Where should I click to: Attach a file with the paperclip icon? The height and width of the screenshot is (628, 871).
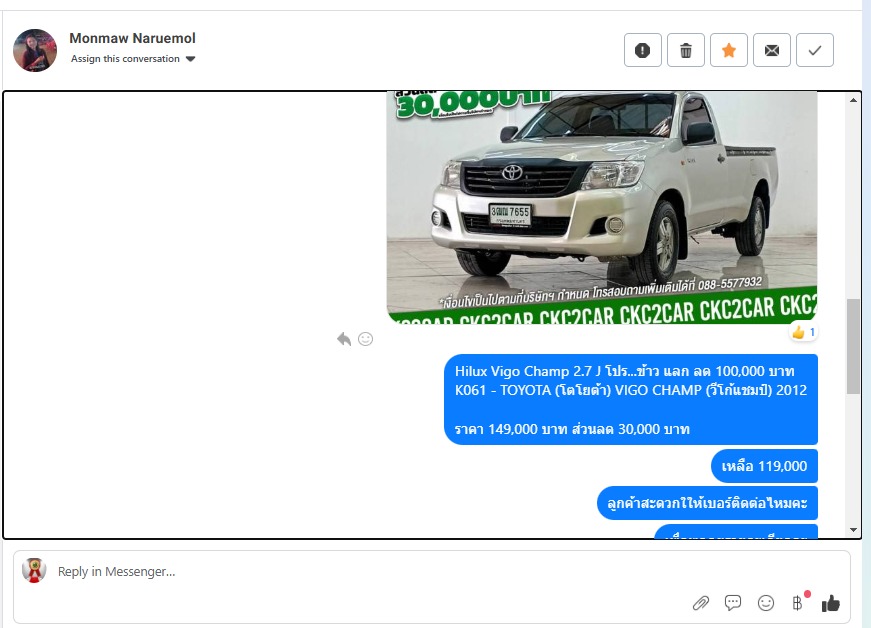coord(701,603)
